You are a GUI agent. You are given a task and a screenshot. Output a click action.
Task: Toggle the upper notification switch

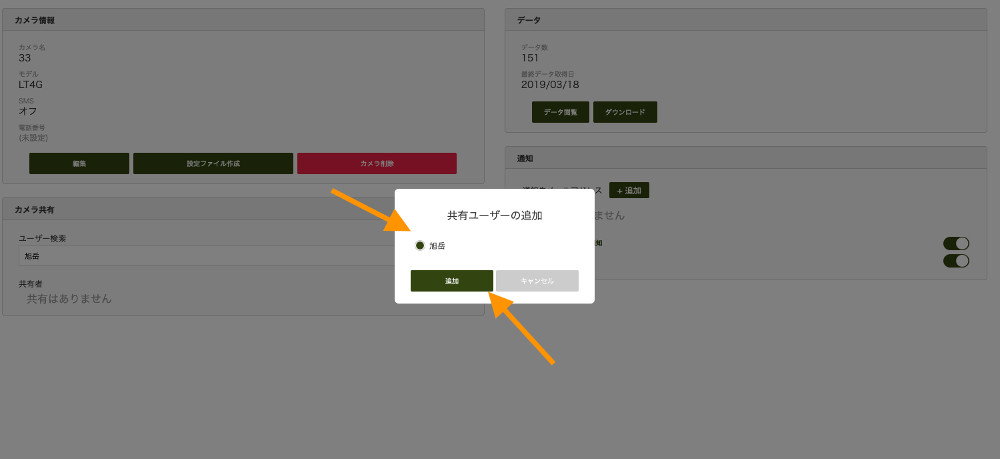pyautogui.click(x=956, y=243)
